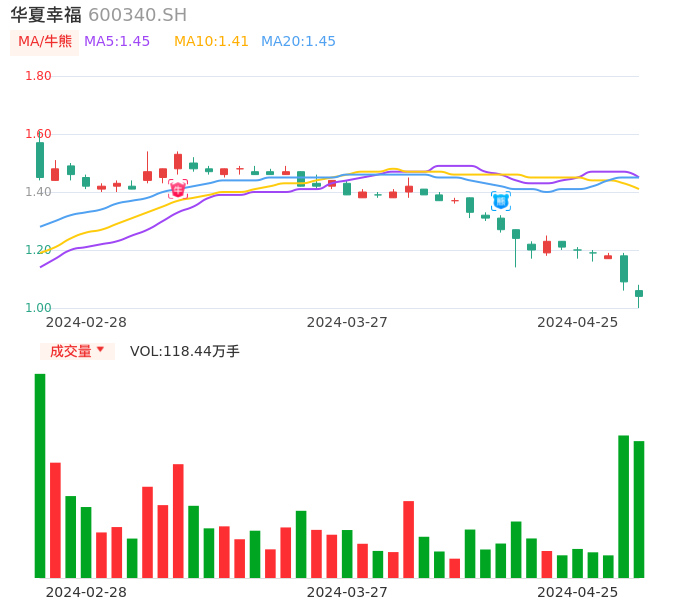
Task: Click the stock code 600340.SH
Action: (x=137, y=15)
